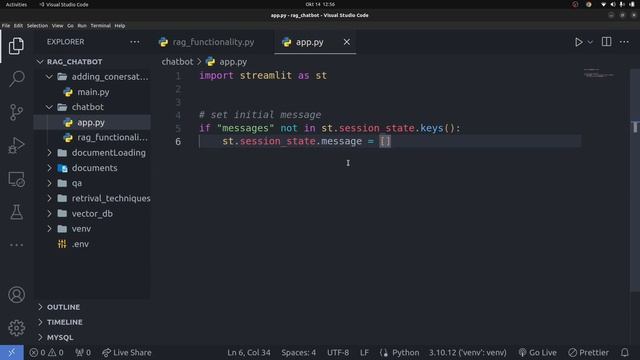Open the Search view in activity bar
This screenshot has height=360, width=640.
[16, 79]
